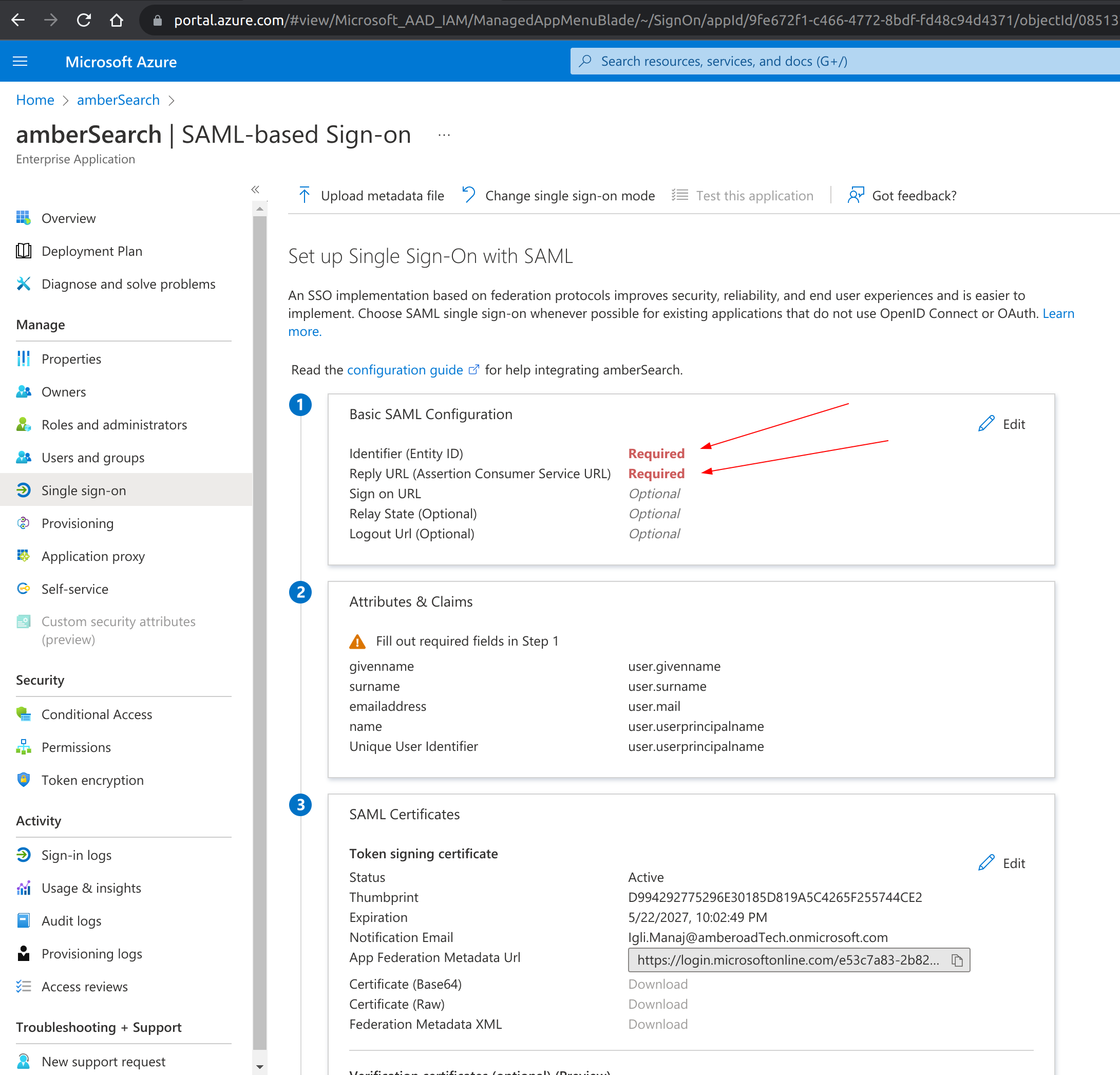Open Custom security attributes (preview)
The height and width of the screenshot is (1075, 1120).
(118, 630)
